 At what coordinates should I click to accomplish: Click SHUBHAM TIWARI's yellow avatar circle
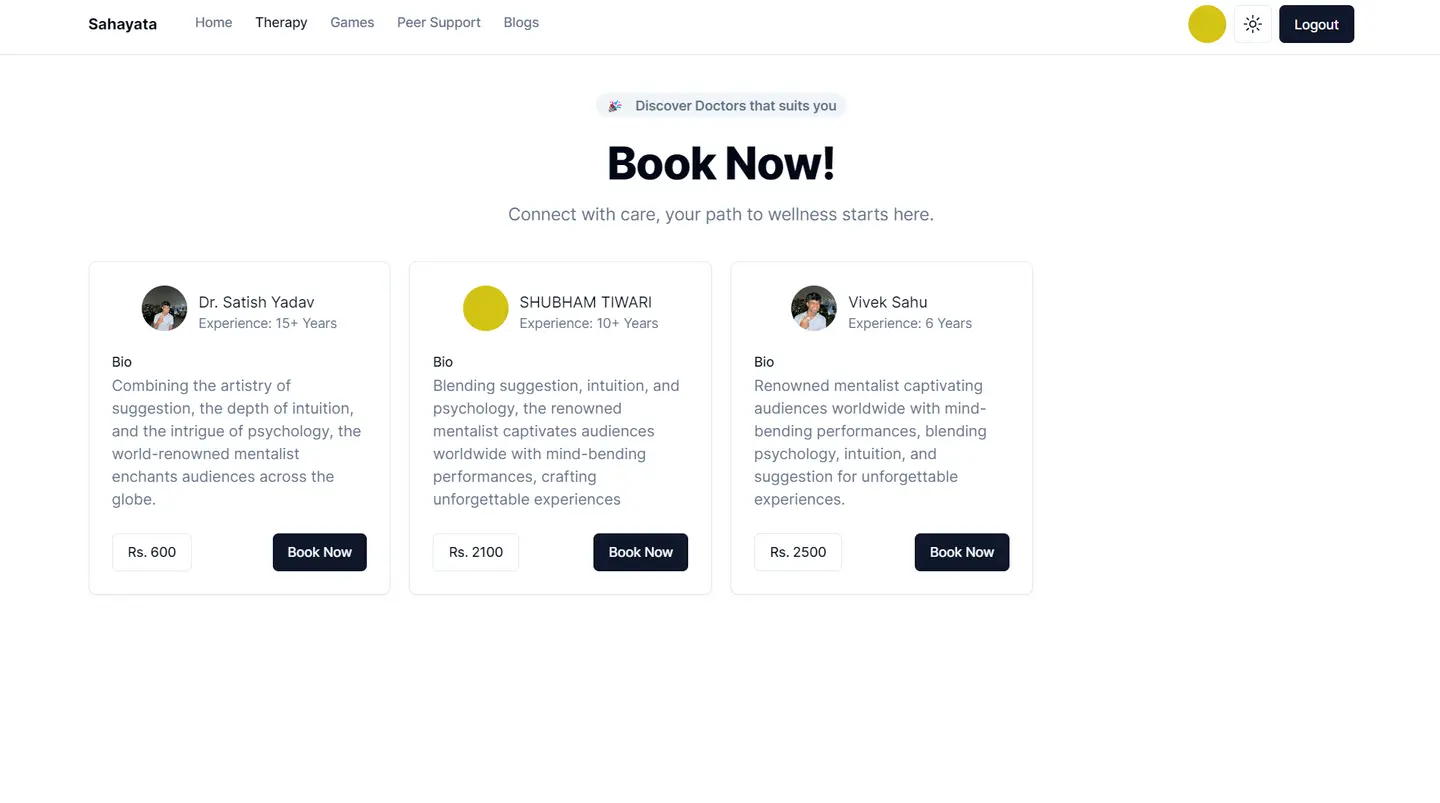[485, 308]
